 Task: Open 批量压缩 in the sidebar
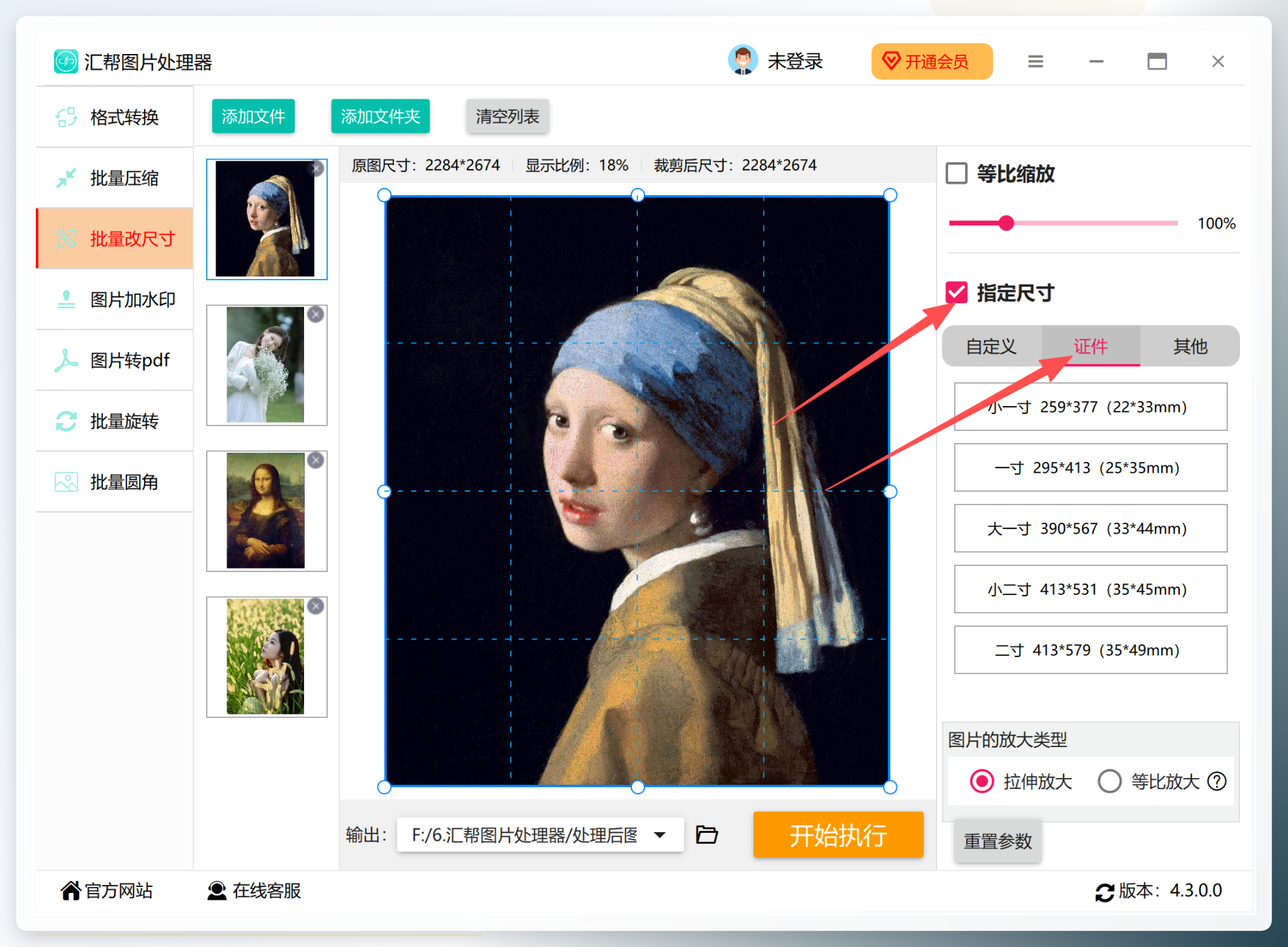pos(115,178)
